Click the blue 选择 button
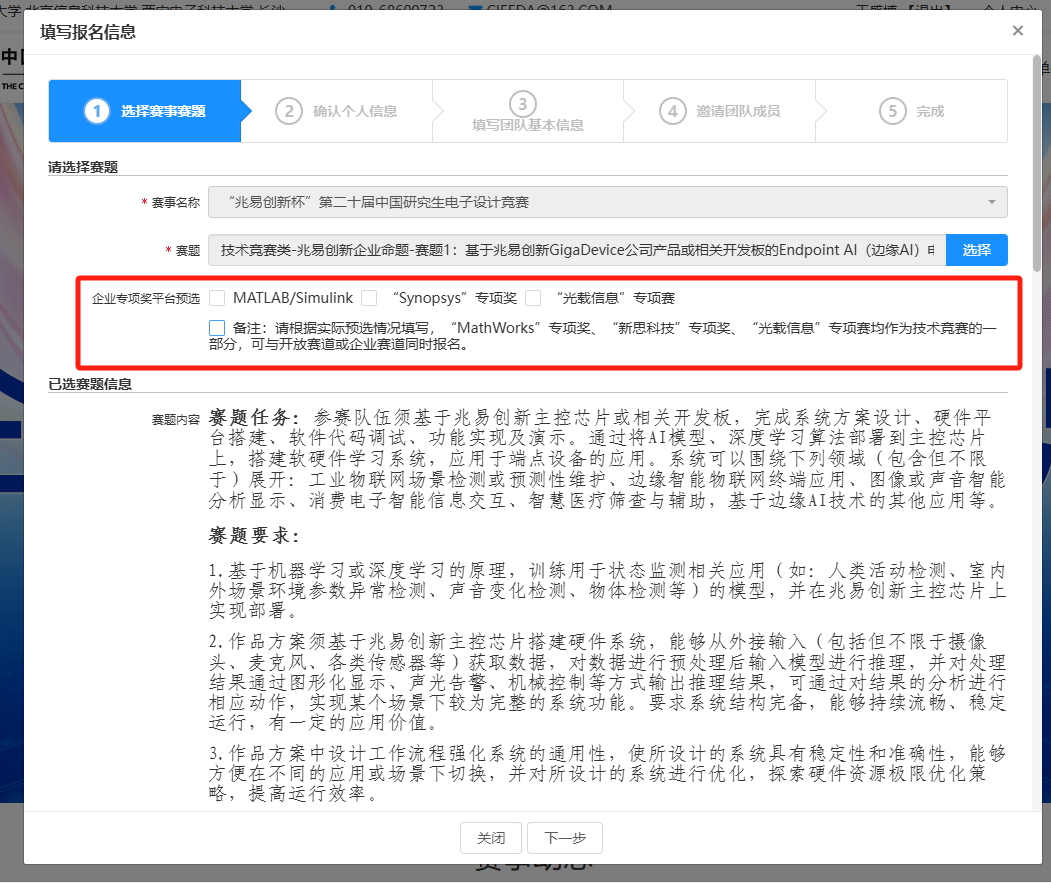This screenshot has width=1051, height=883. pos(977,250)
